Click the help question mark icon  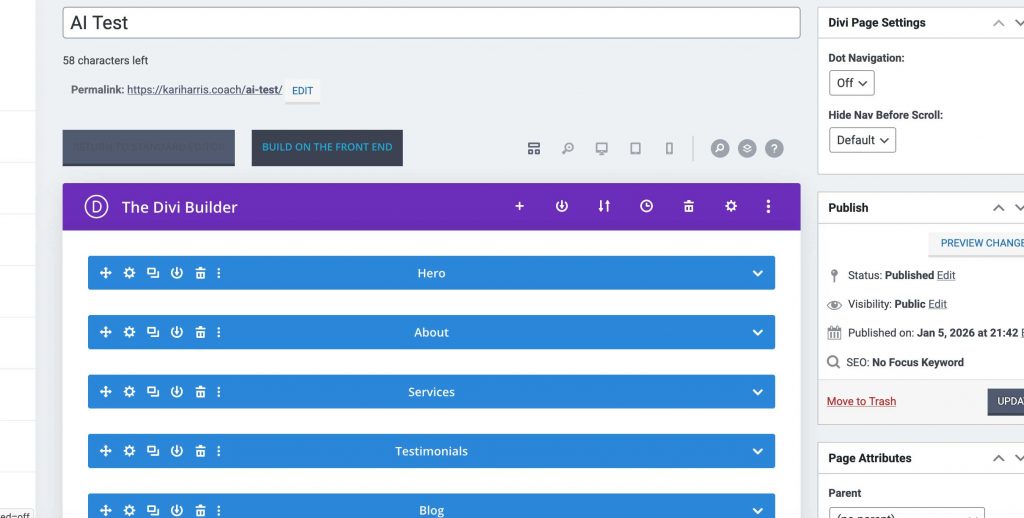[x=774, y=149]
